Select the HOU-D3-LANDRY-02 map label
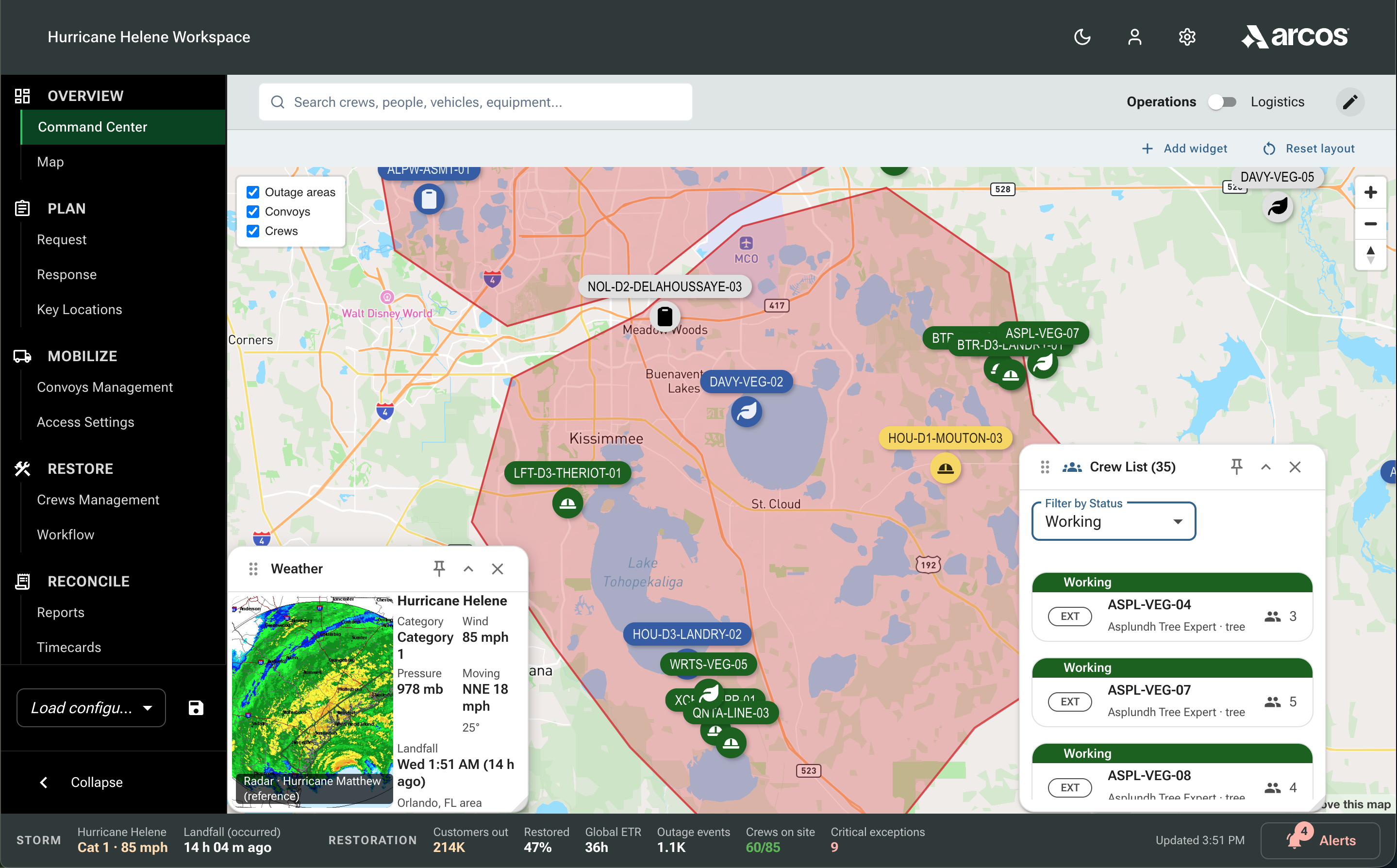Image resolution: width=1397 pixels, height=868 pixels. coord(686,634)
